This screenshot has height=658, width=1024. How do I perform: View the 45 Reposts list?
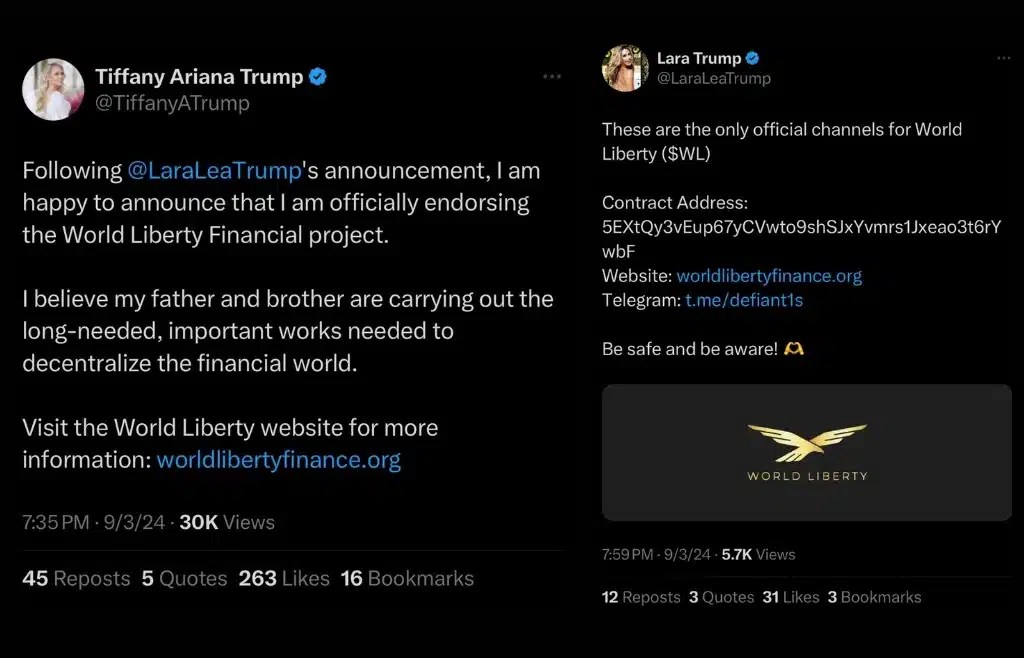point(76,578)
